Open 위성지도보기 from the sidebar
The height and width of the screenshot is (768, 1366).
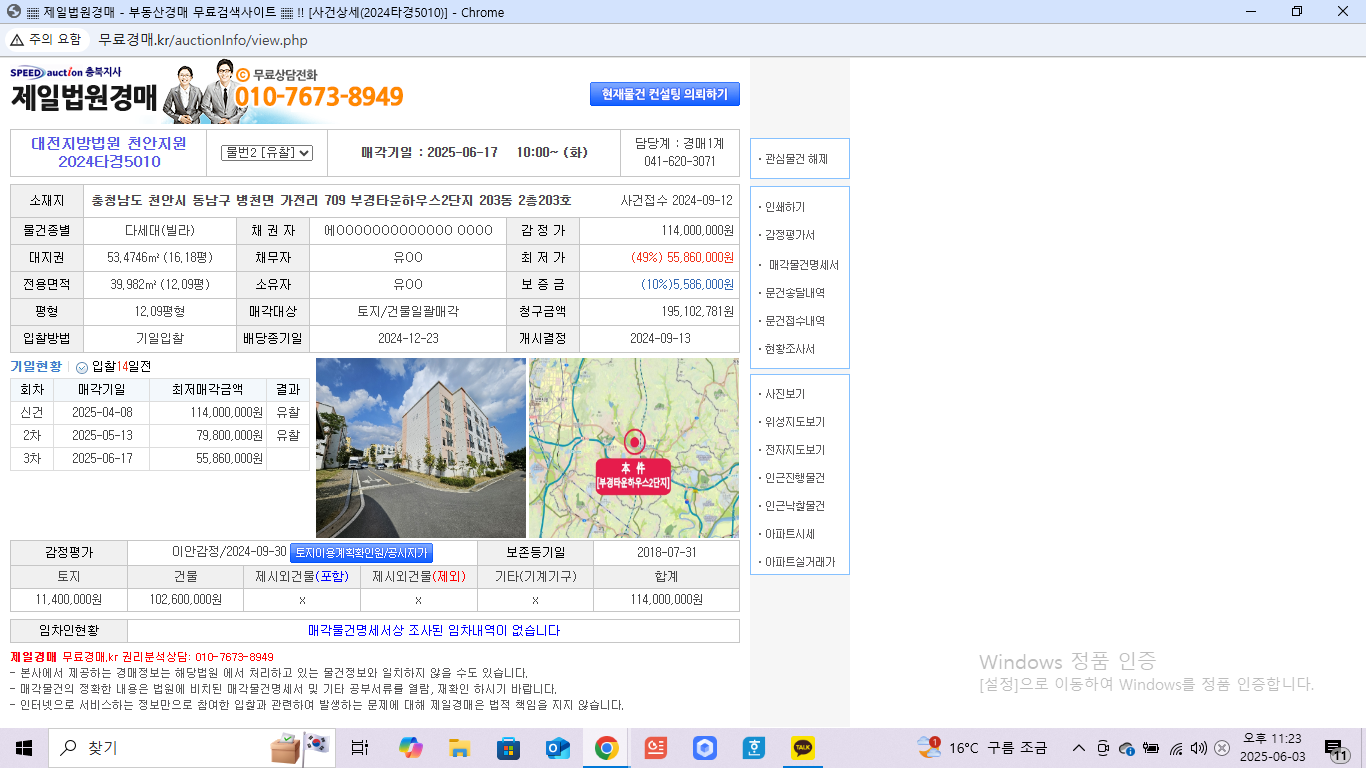(x=795, y=422)
